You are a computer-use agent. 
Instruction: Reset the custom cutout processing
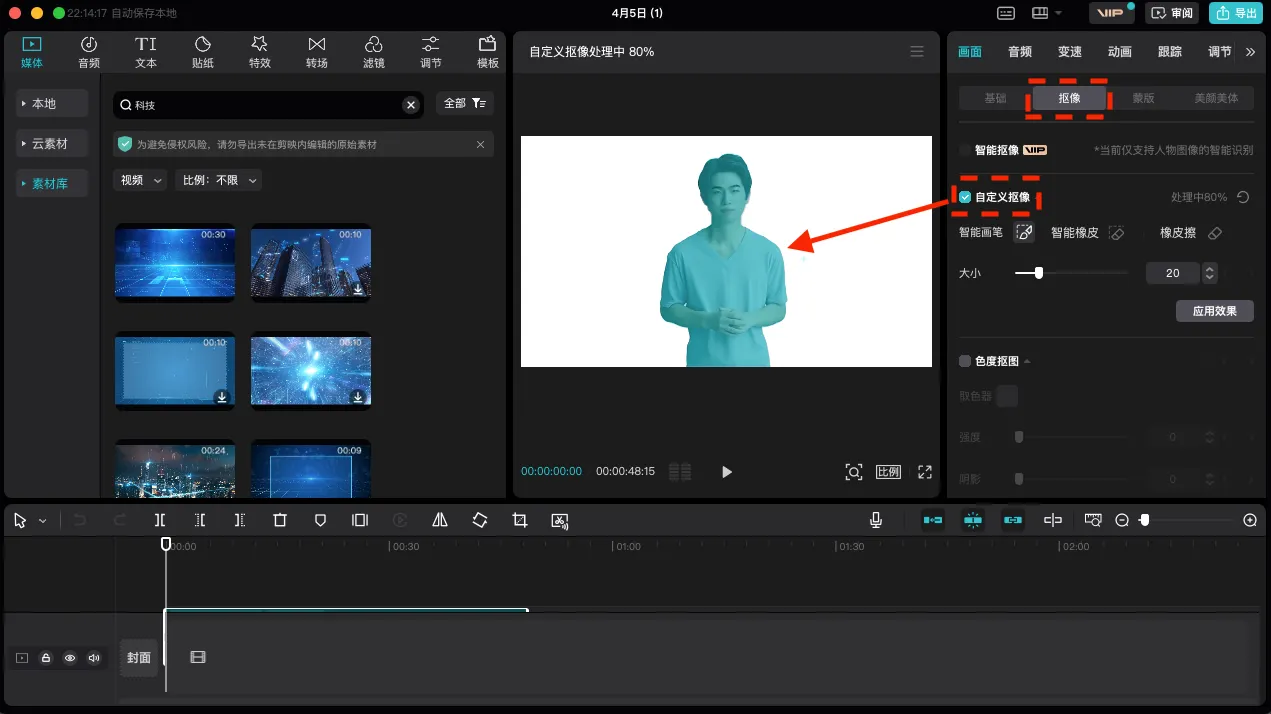tap(1243, 197)
